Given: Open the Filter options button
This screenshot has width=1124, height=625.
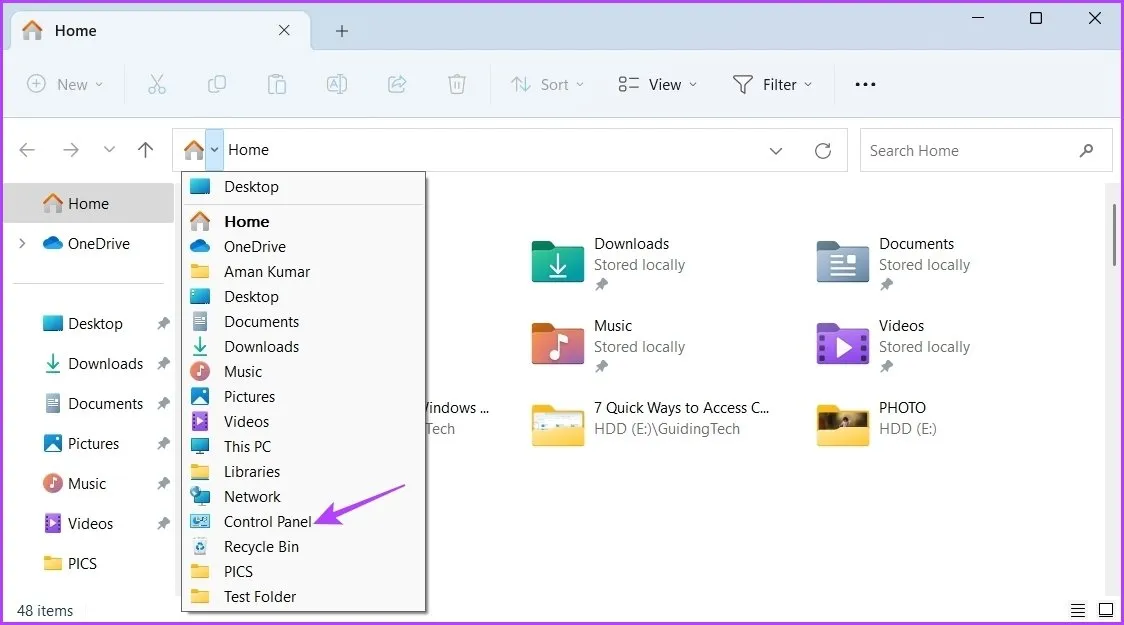Looking at the screenshot, I should coord(772,85).
